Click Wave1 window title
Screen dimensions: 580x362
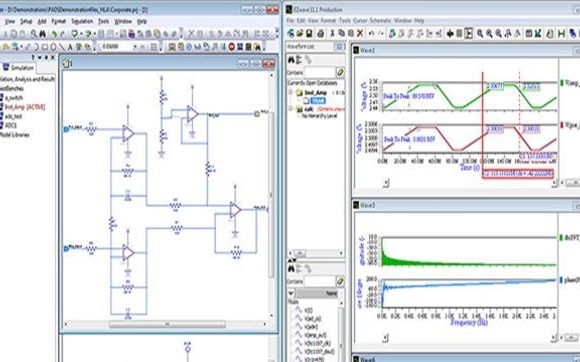pyautogui.click(x=367, y=50)
